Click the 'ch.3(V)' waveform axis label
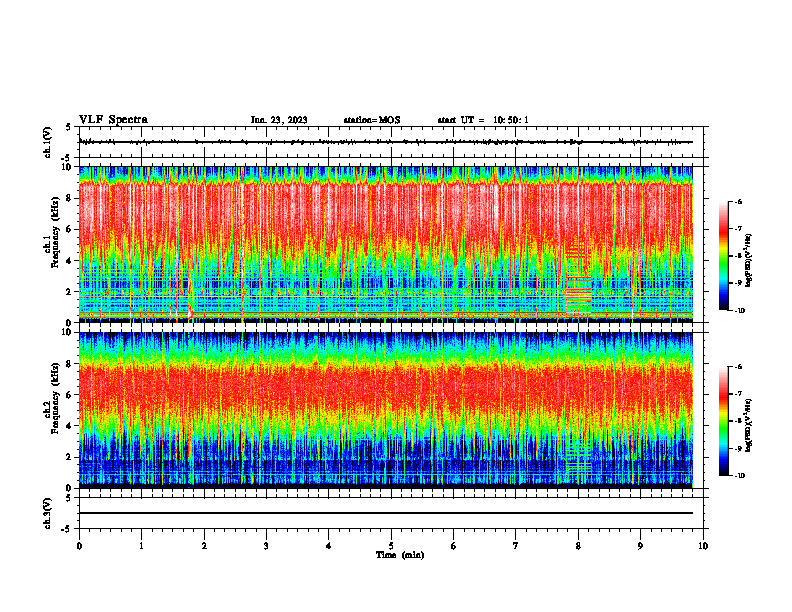This screenshot has height=612, width=792. tap(47, 513)
